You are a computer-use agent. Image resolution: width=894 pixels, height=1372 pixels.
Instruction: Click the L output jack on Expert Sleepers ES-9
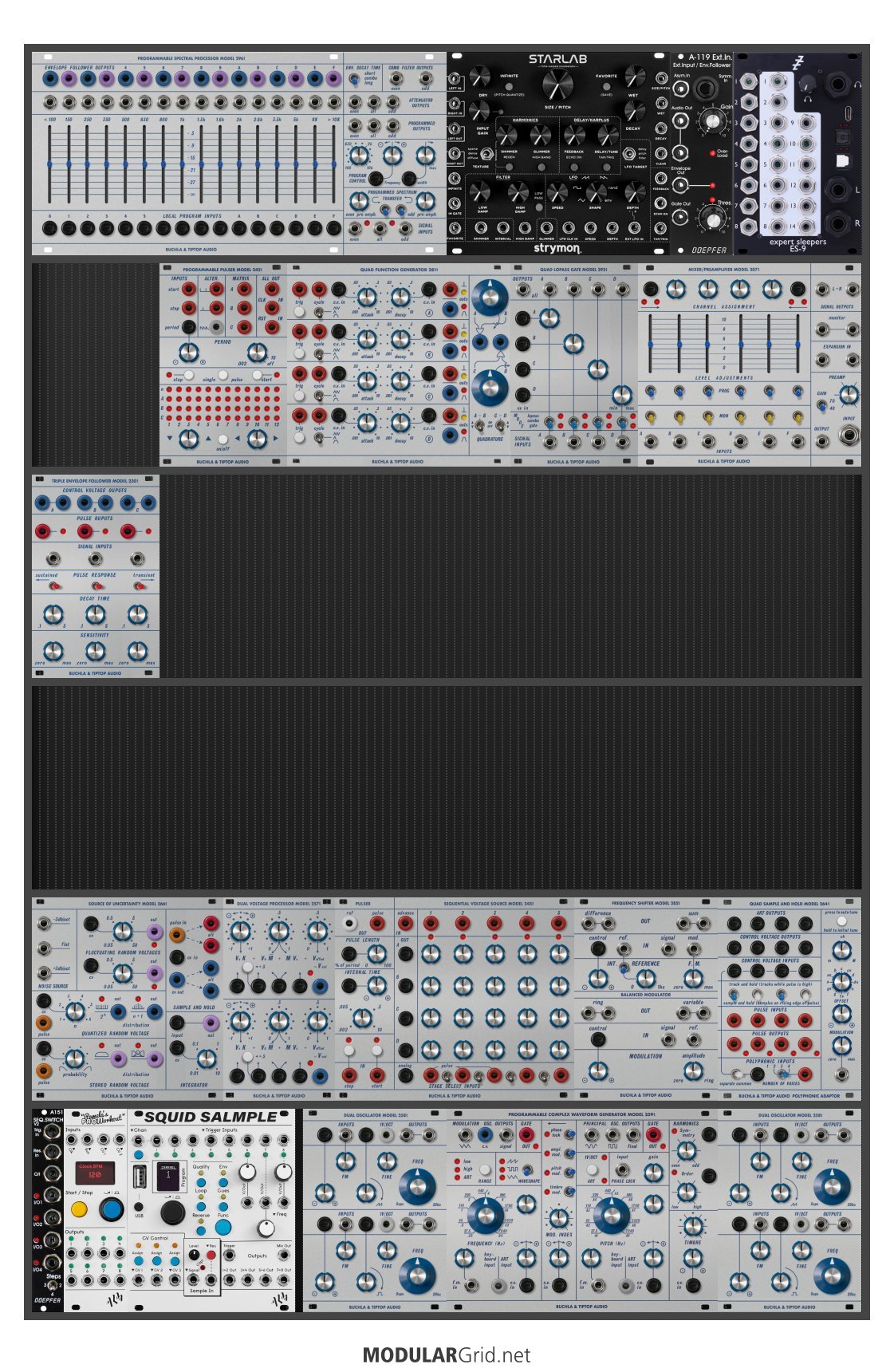pos(840,190)
